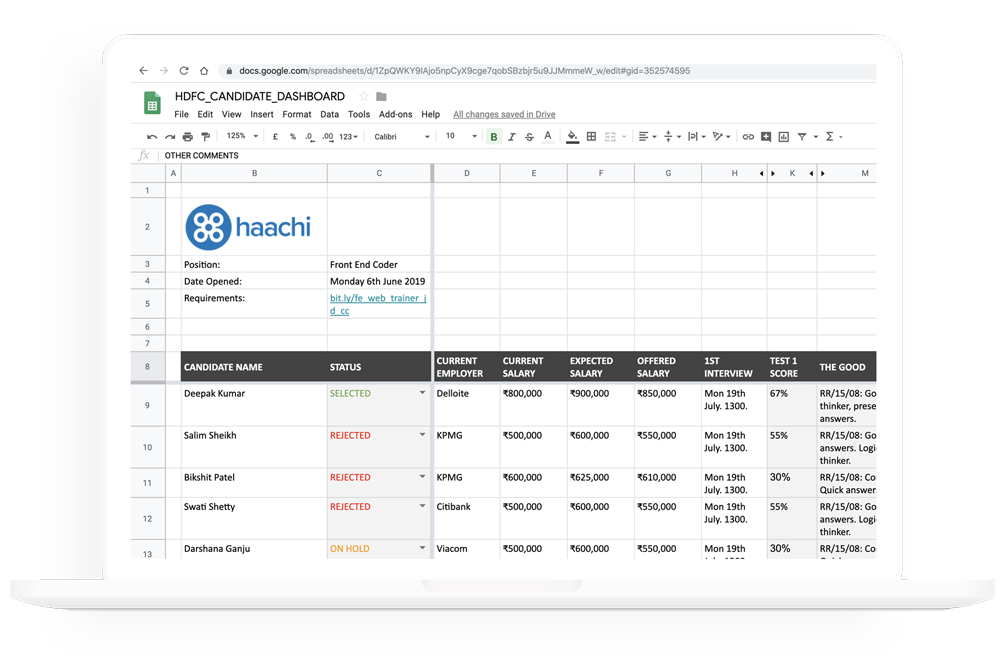
Task: Open the View menu
Action: 232,114
